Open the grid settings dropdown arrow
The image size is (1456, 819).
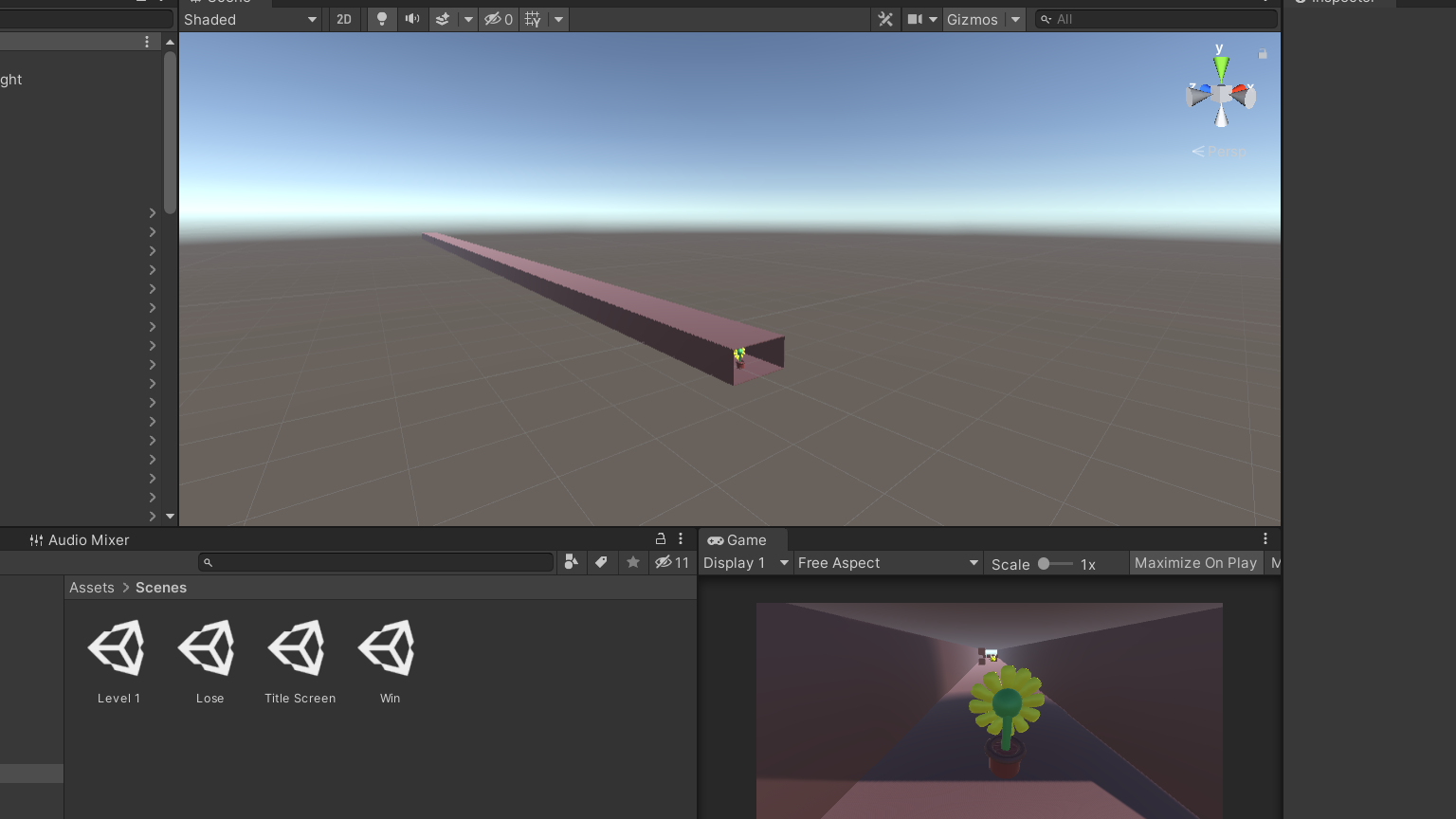pyautogui.click(x=558, y=19)
